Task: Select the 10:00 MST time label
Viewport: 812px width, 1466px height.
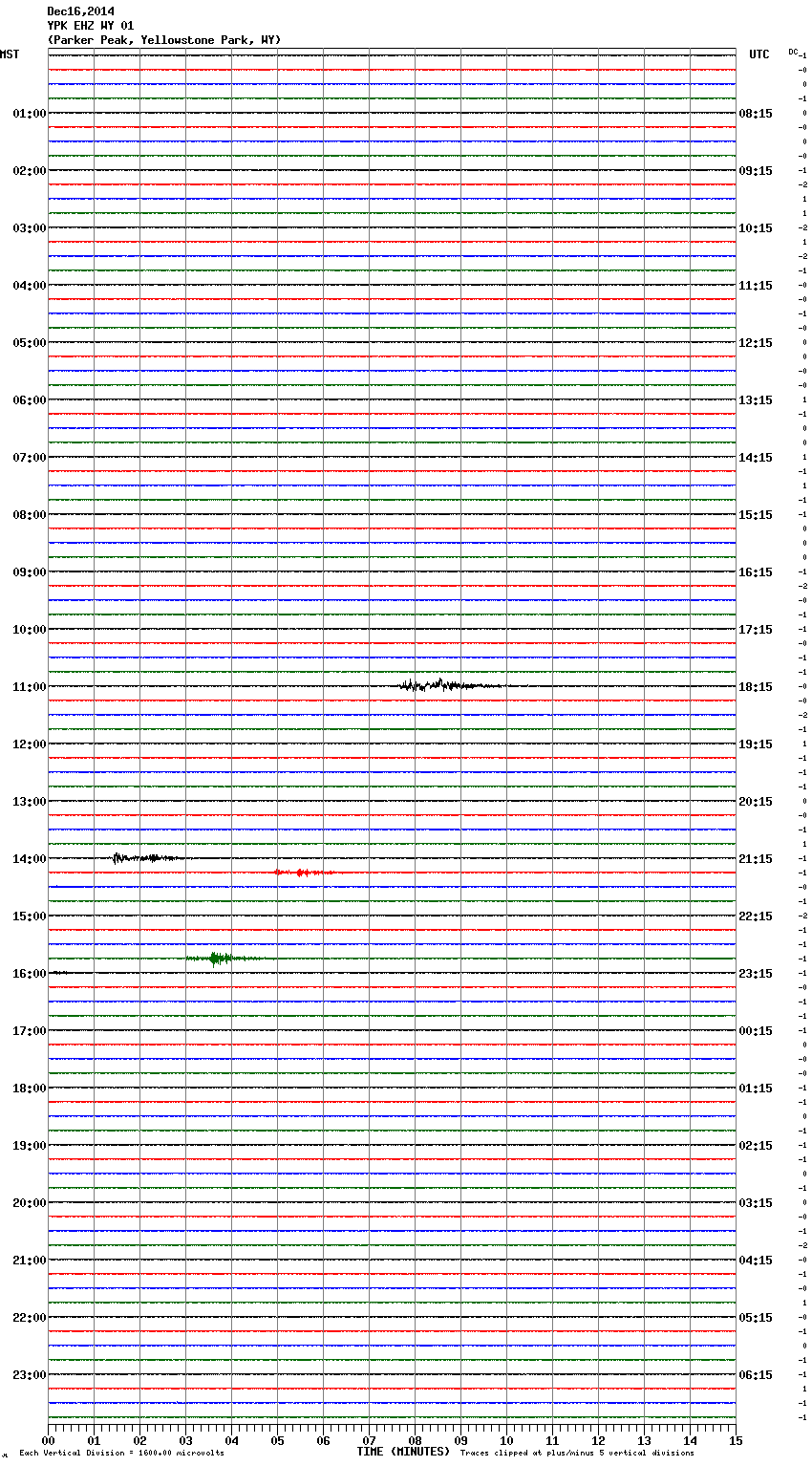Action: tap(30, 630)
